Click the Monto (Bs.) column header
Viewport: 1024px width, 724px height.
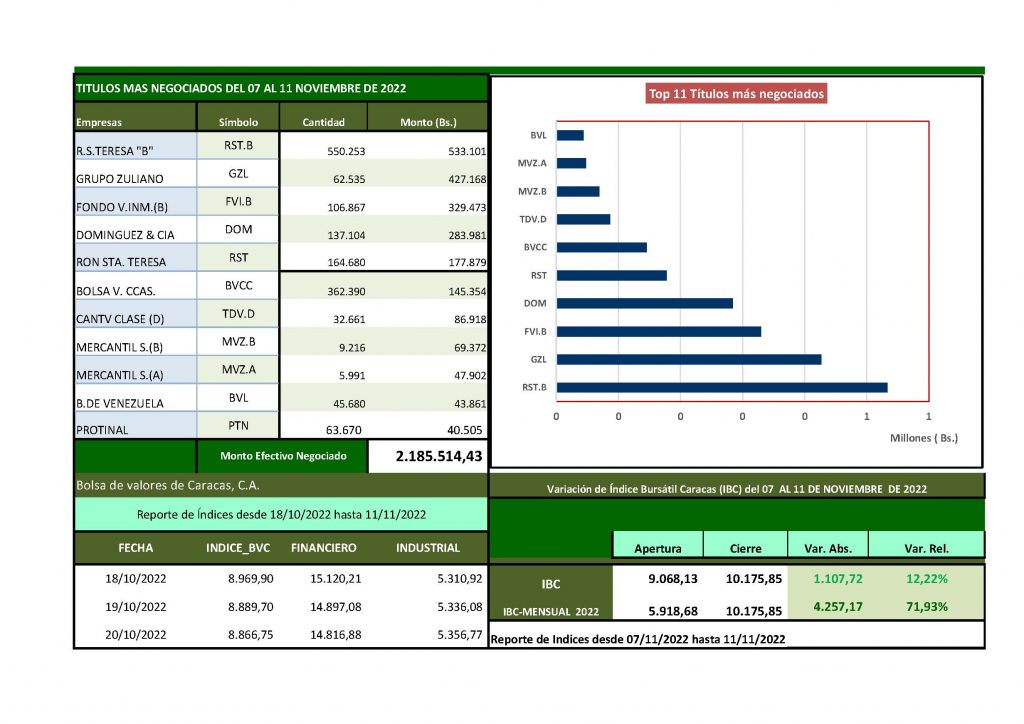[428, 122]
